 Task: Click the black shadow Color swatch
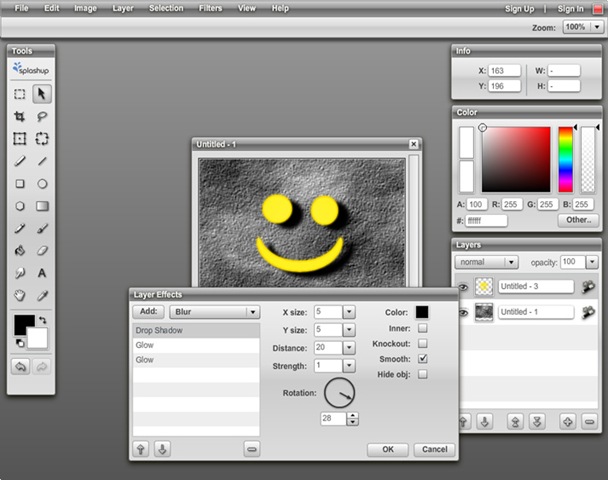coord(422,312)
